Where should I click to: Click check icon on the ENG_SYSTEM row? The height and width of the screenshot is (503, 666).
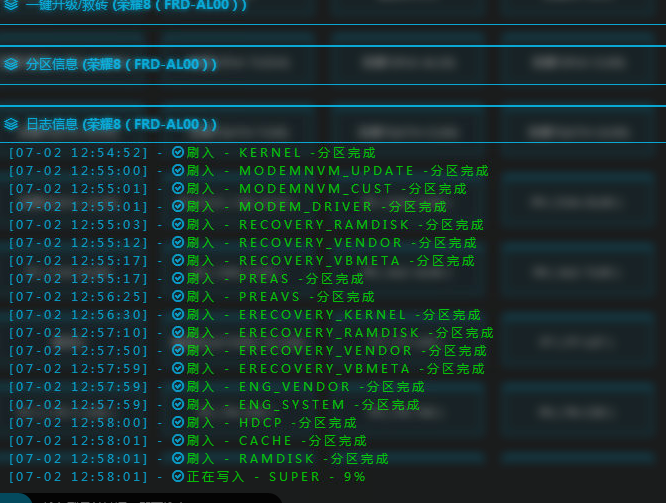click(178, 404)
